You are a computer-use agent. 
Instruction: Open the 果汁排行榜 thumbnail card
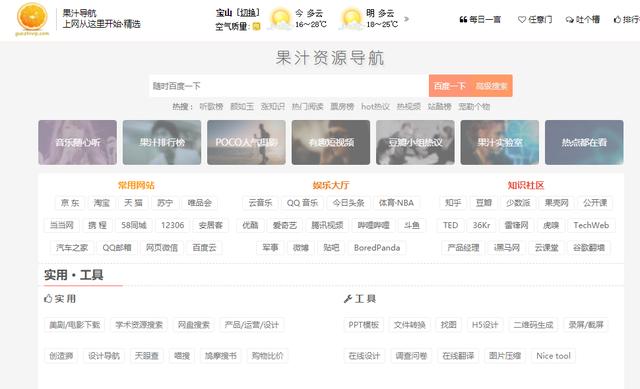tap(162, 142)
